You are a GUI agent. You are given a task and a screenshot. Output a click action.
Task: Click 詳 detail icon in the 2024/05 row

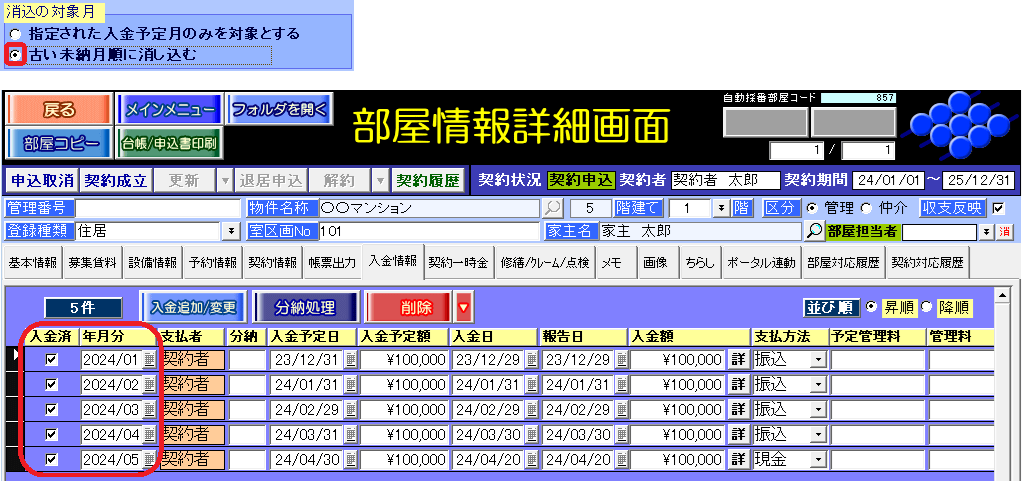(x=739, y=459)
